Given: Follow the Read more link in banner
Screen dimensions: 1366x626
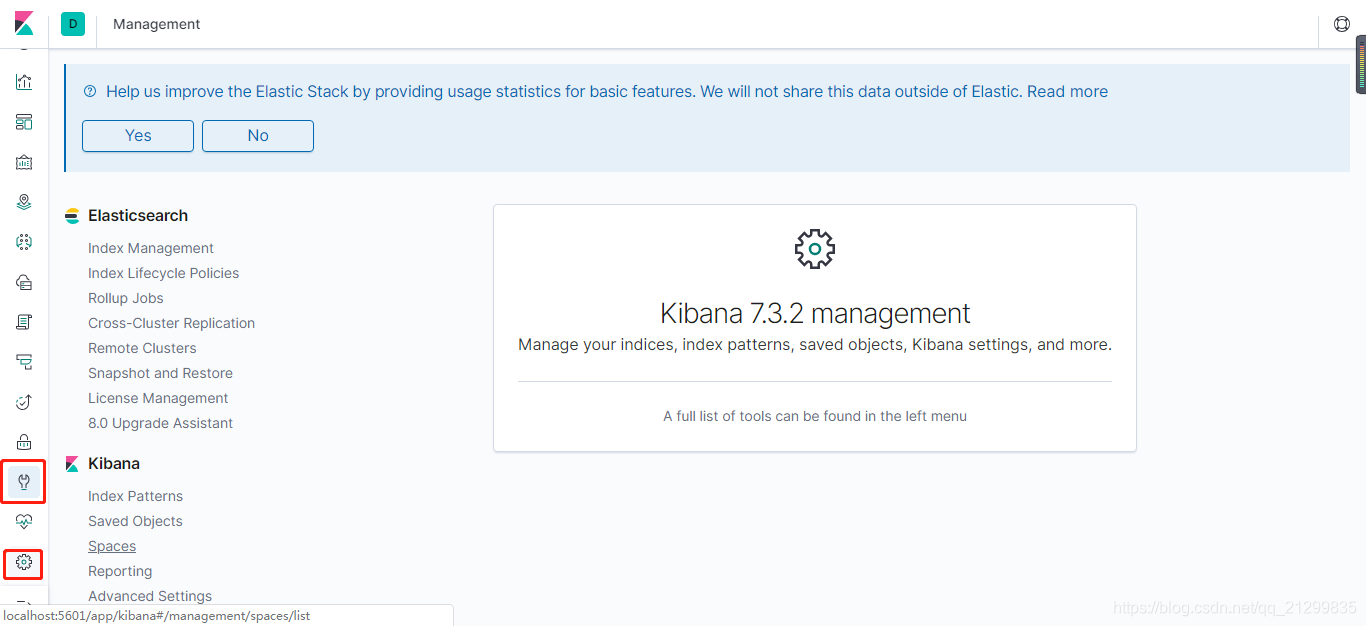Looking at the screenshot, I should coord(1067,91).
